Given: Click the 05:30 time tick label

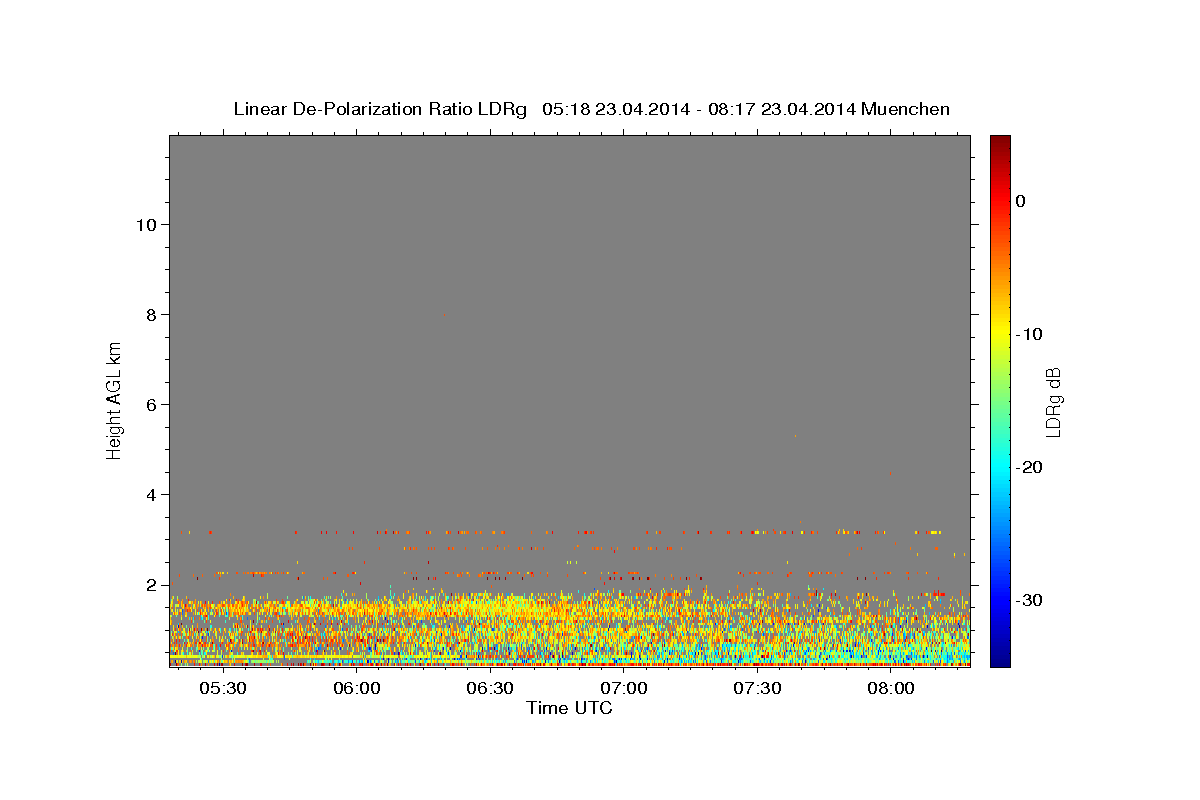Looking at the screenshot, I should [x=223, y=689].
